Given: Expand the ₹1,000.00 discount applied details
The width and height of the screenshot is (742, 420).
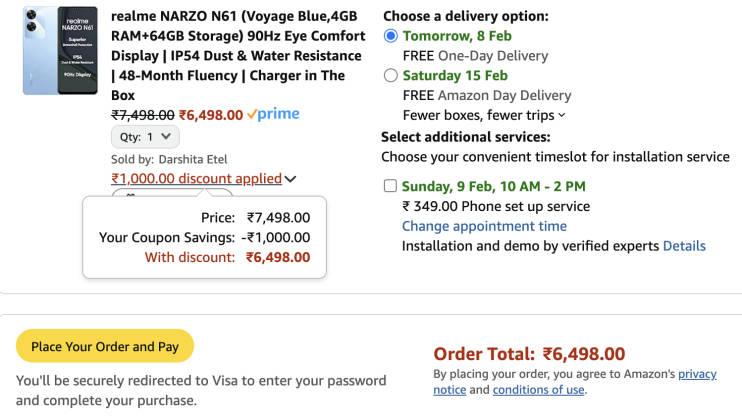Looking at the screenshot, I should 196,179.
